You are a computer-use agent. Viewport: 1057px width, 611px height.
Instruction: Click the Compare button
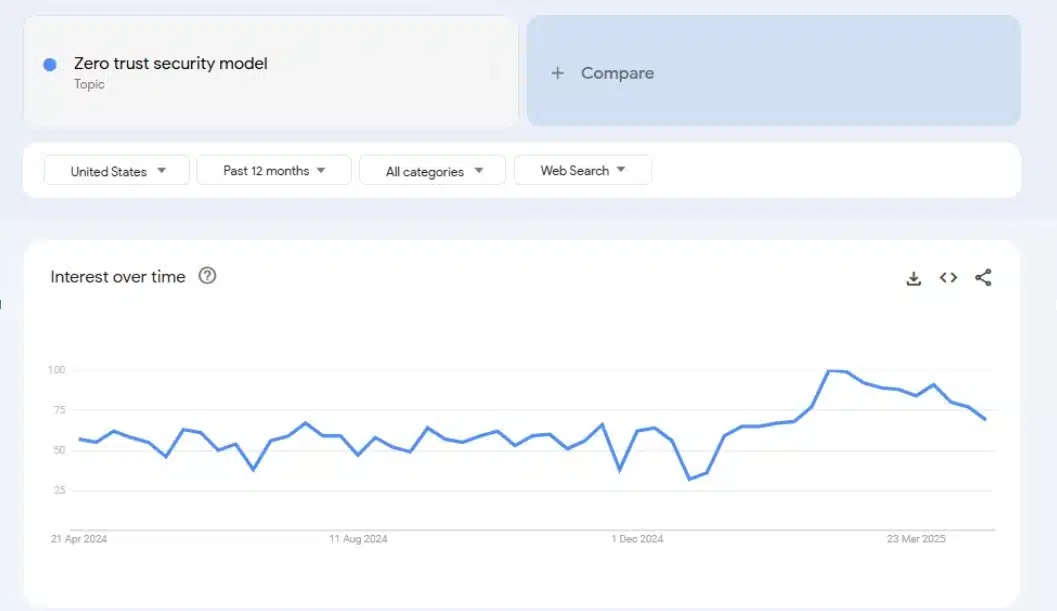click(x=773, y=71)
